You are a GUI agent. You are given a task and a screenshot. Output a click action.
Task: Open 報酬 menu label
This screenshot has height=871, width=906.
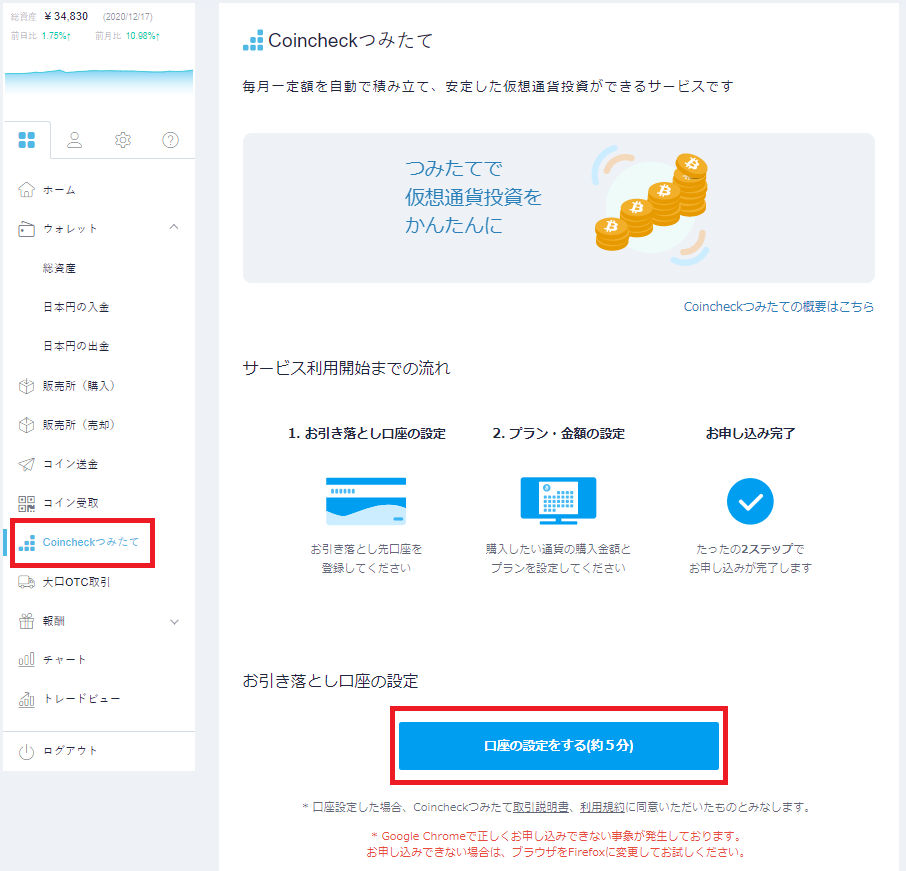[54, 621]
